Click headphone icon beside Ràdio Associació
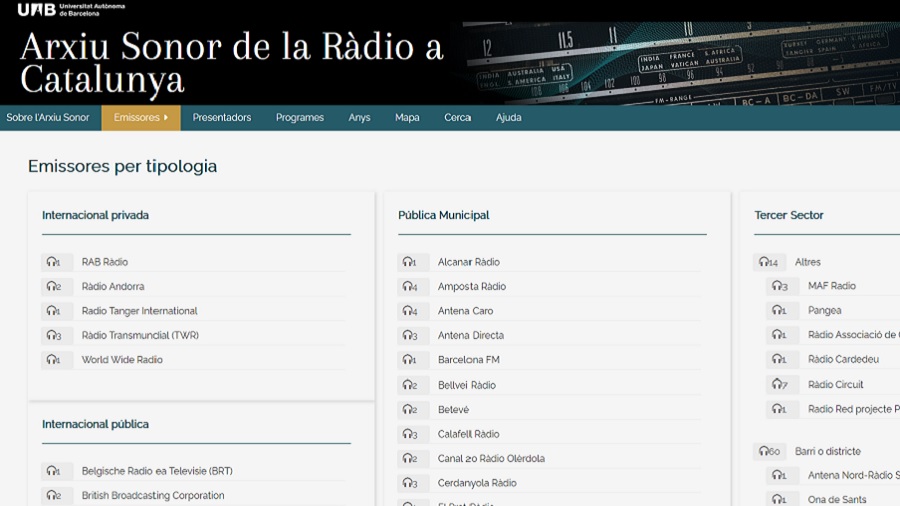Screen dimensions: 900x506 click(782, 334)
